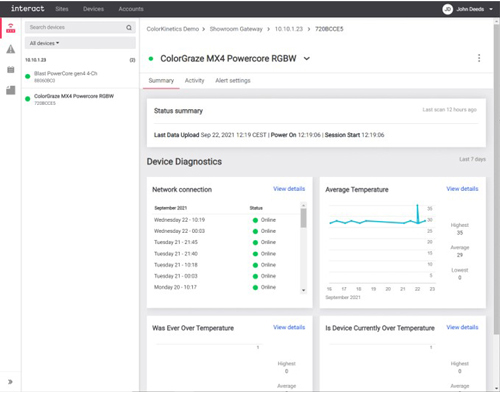Click the JD user avatar
Viewport: 500px width, 400px height.
tap(447, 9)
